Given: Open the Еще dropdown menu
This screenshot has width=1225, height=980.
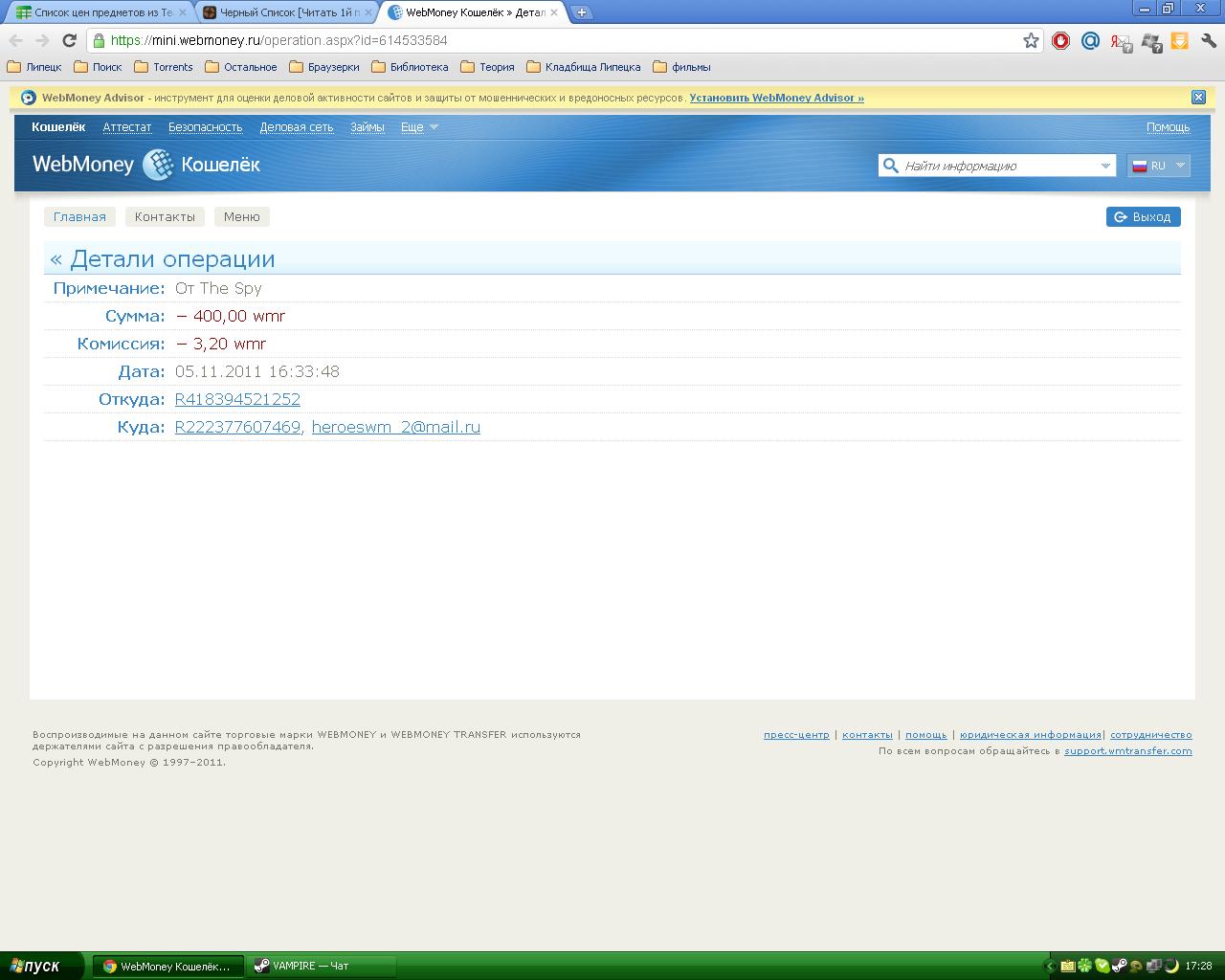Looking at the screenshot, I should (419, 126).
